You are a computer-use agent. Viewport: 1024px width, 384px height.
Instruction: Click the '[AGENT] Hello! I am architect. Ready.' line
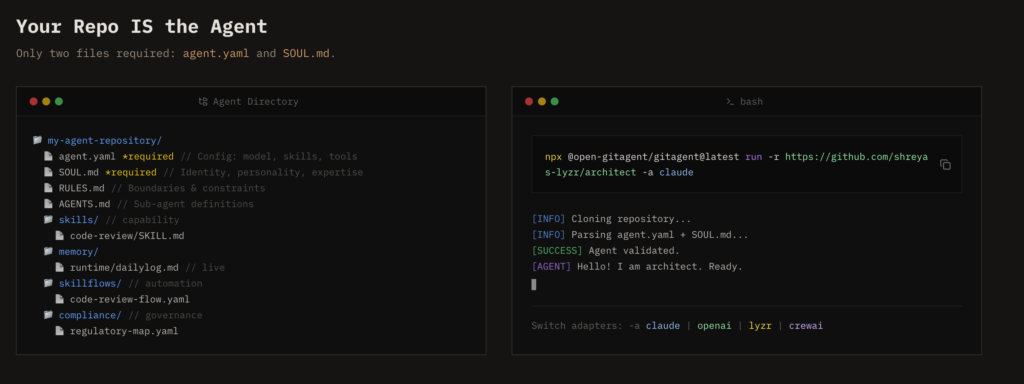(637, 267)
